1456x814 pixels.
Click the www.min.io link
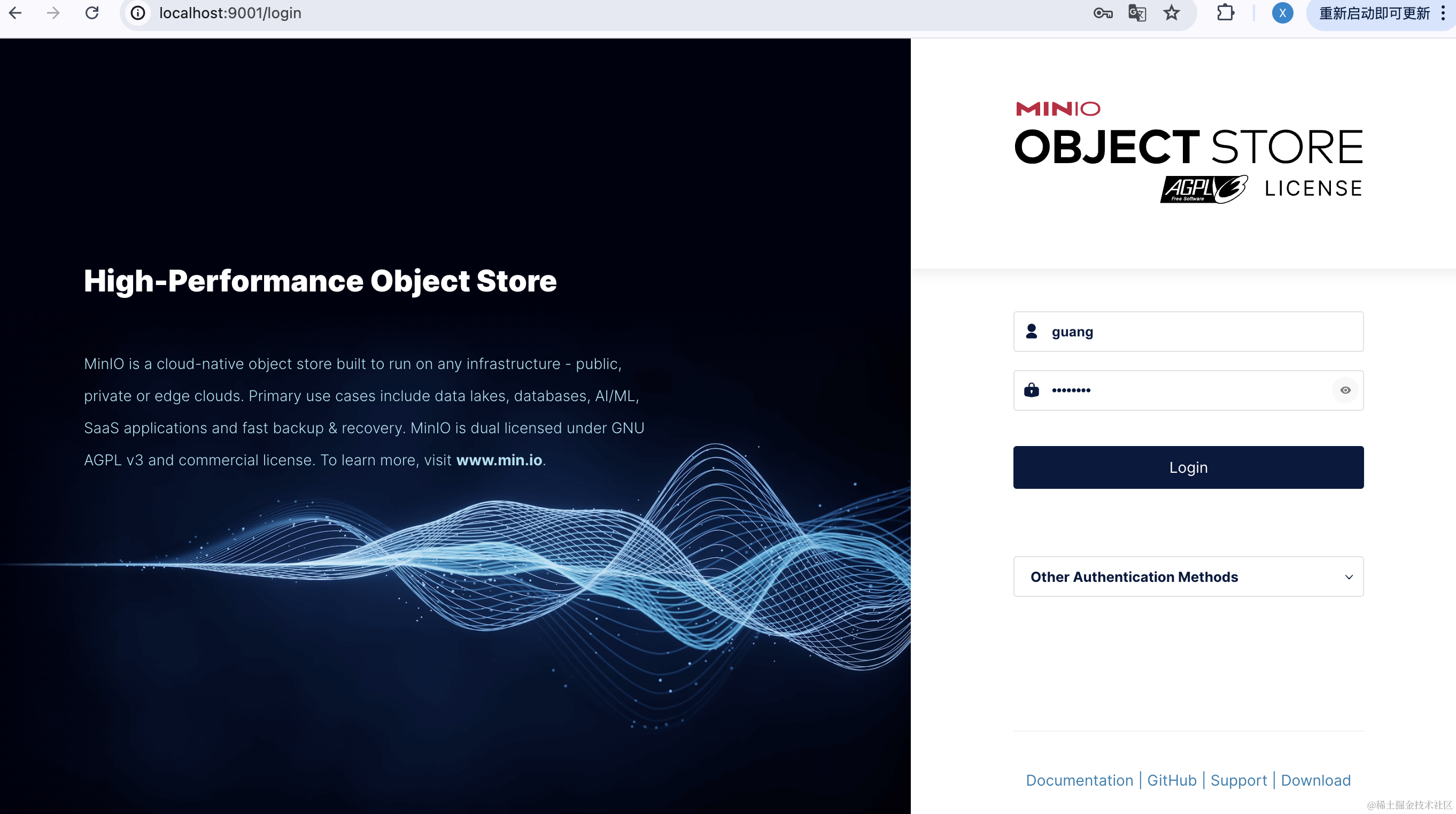point(499,460)
